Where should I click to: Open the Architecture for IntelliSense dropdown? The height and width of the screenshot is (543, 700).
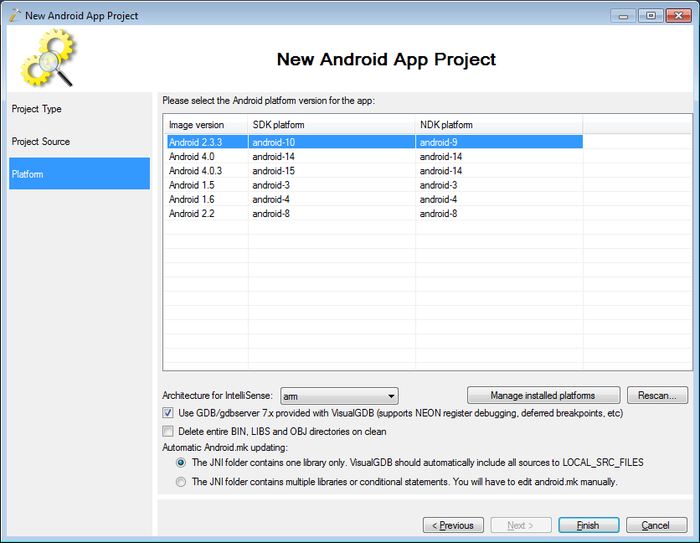(339, 396)
